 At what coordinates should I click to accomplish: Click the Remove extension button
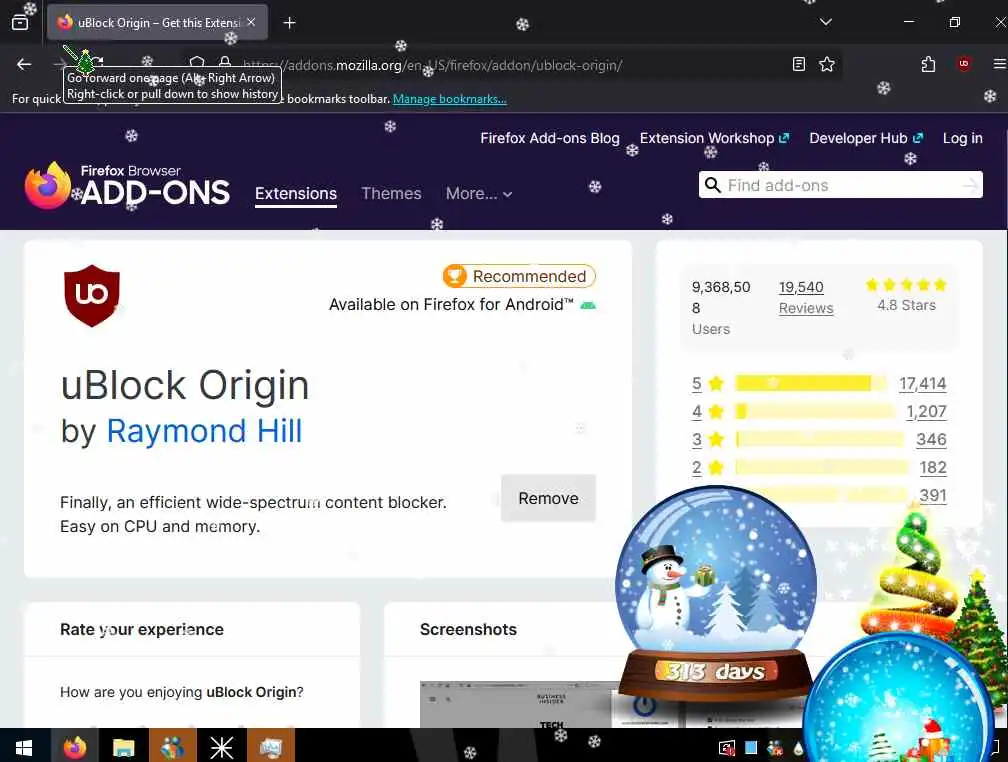(x=548, y=498)
